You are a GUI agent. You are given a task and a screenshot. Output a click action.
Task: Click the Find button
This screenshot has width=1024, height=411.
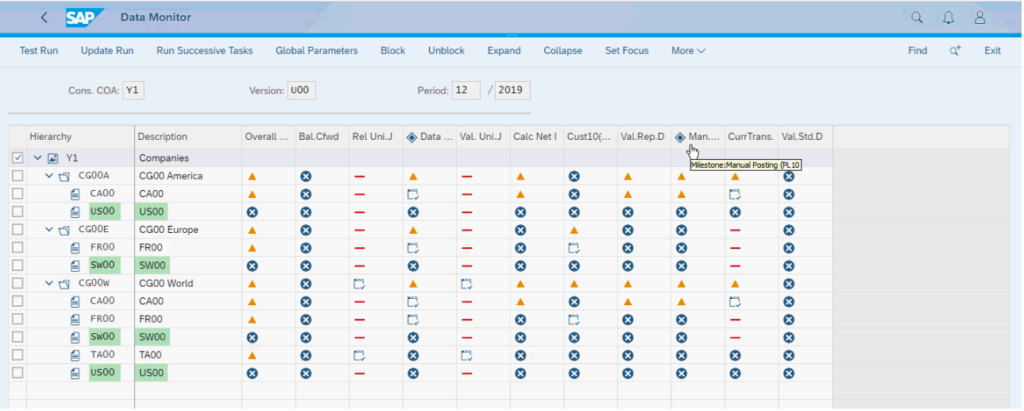918,50
